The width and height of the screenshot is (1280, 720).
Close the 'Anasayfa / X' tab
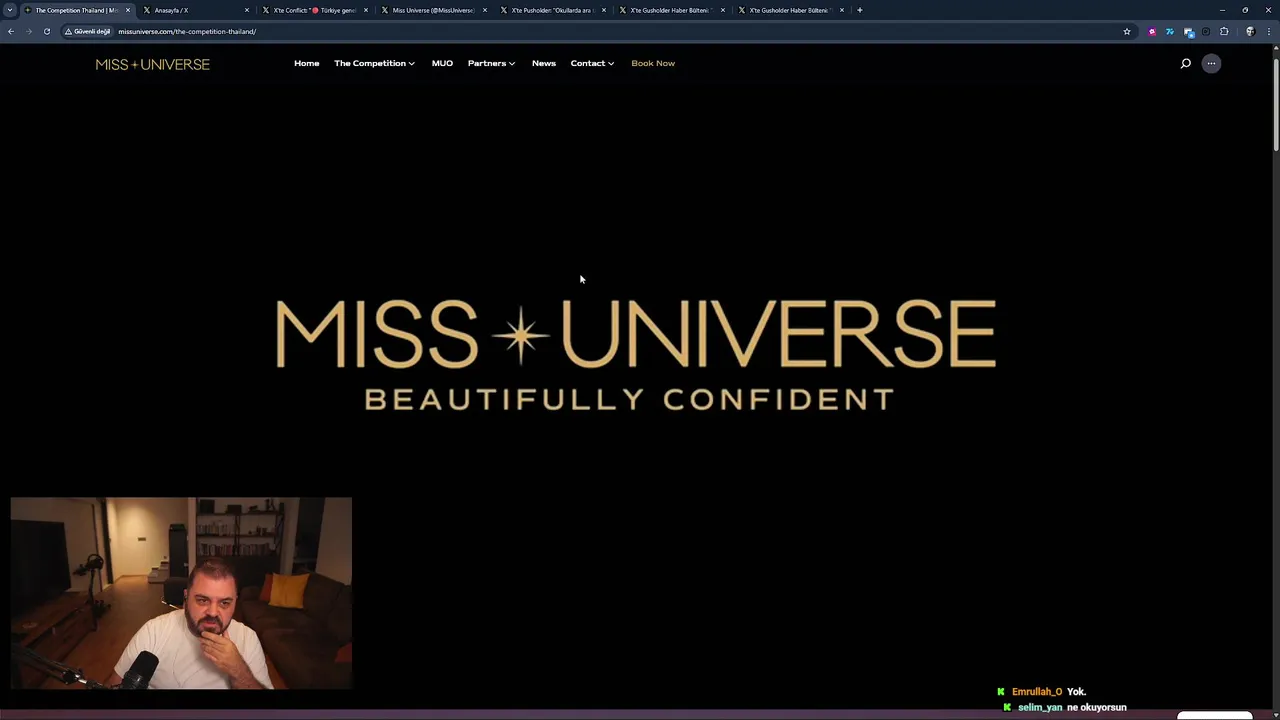point(247,10)
